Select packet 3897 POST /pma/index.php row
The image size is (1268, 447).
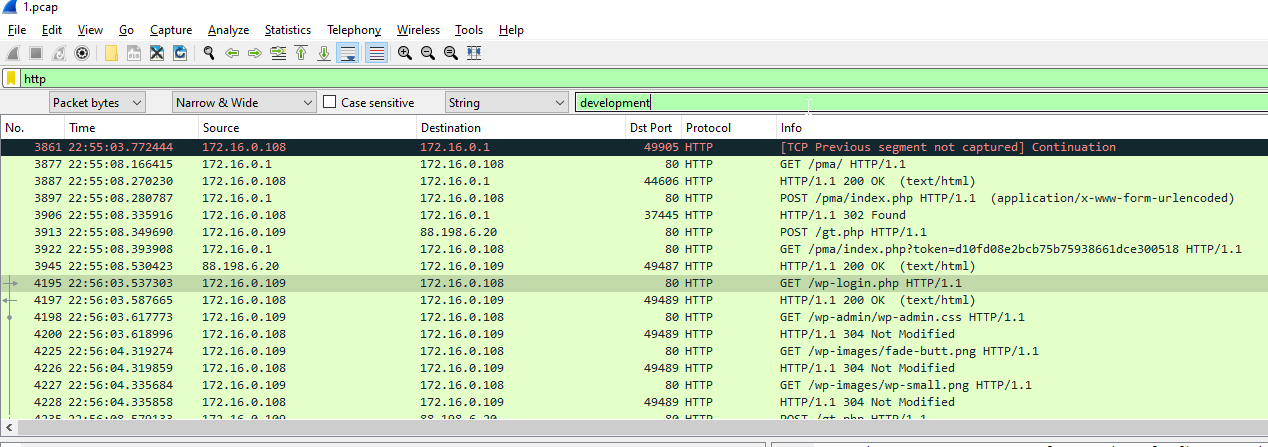click(x=634, y=198)
